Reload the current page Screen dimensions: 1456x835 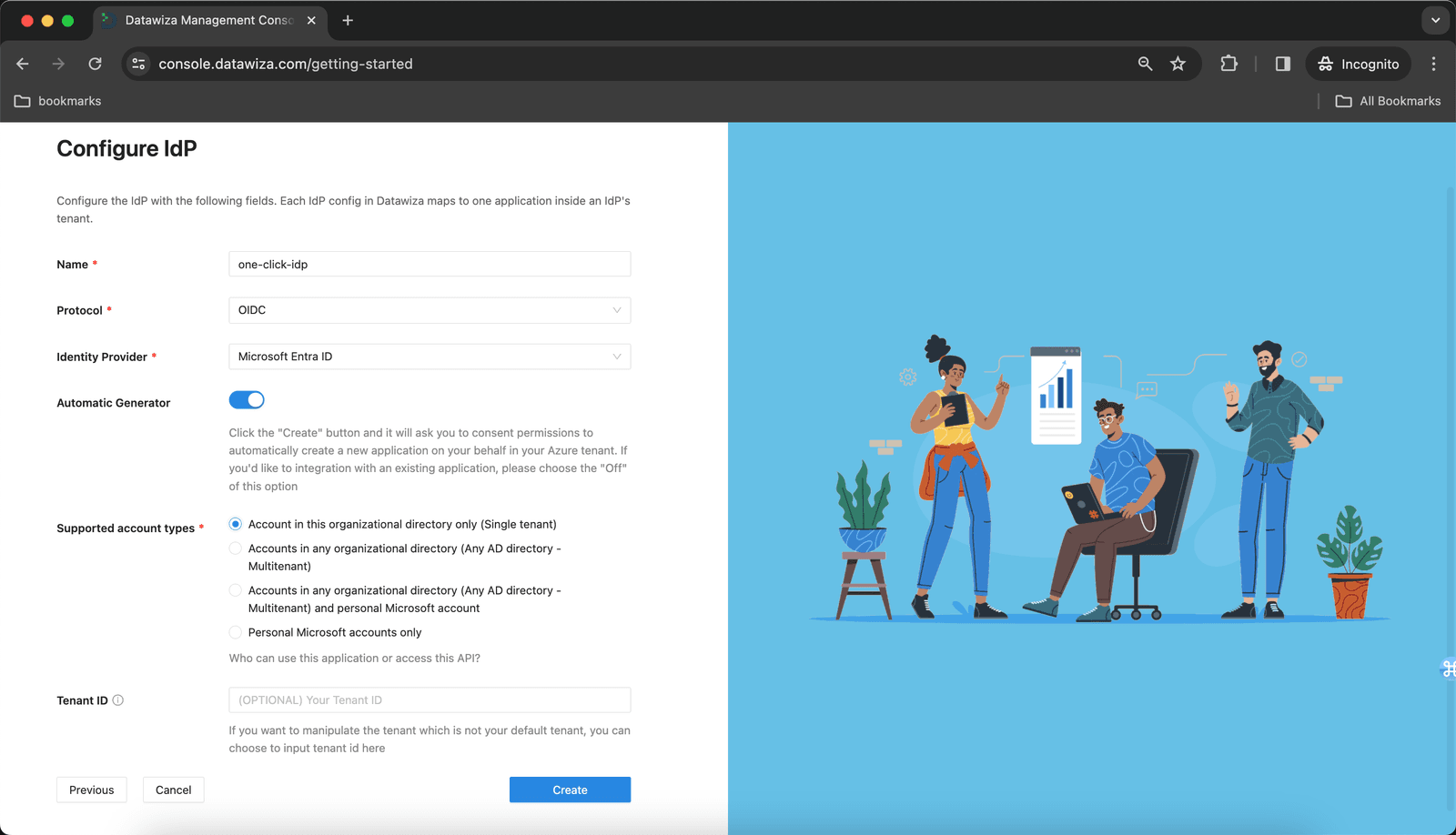pyautogui.click(x=95, y=64)
